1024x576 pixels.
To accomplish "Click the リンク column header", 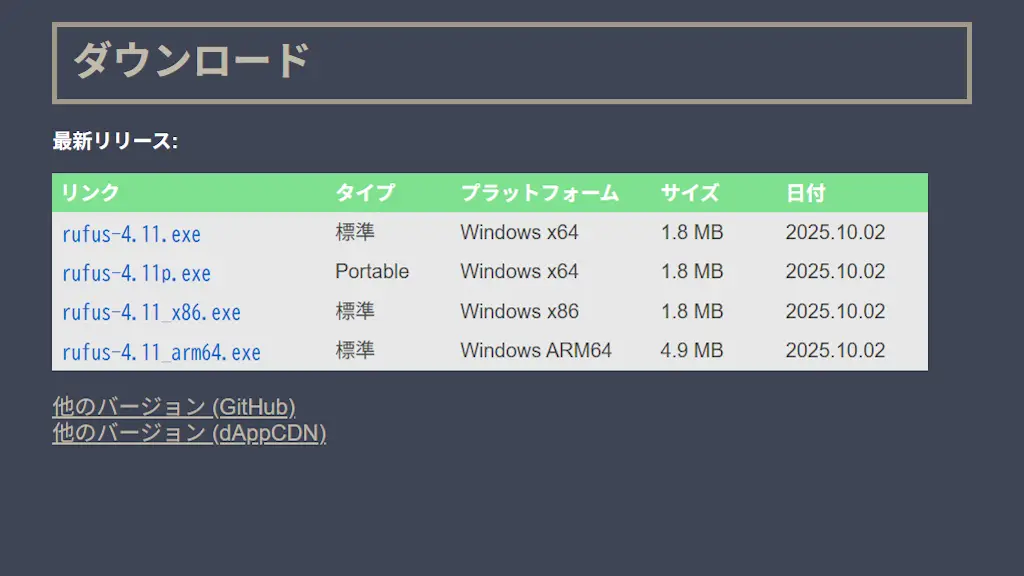I will click(90, 193).
